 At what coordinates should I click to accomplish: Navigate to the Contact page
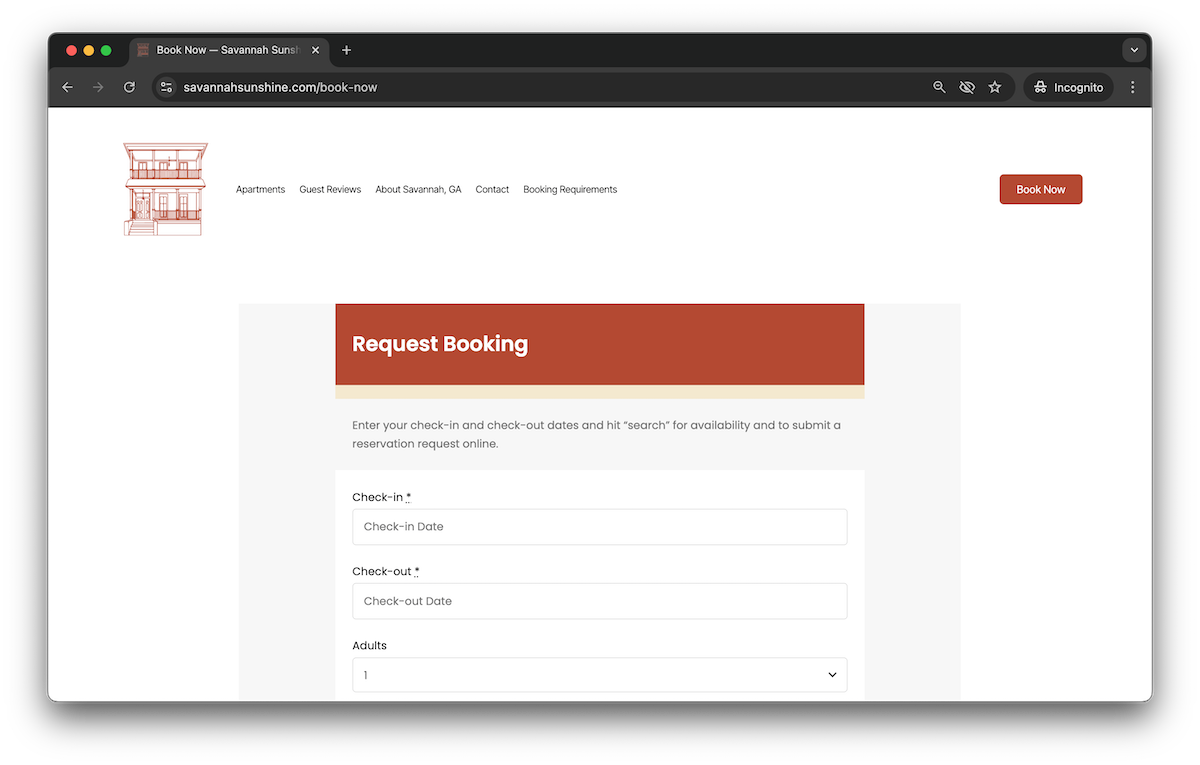pos(492,189)
